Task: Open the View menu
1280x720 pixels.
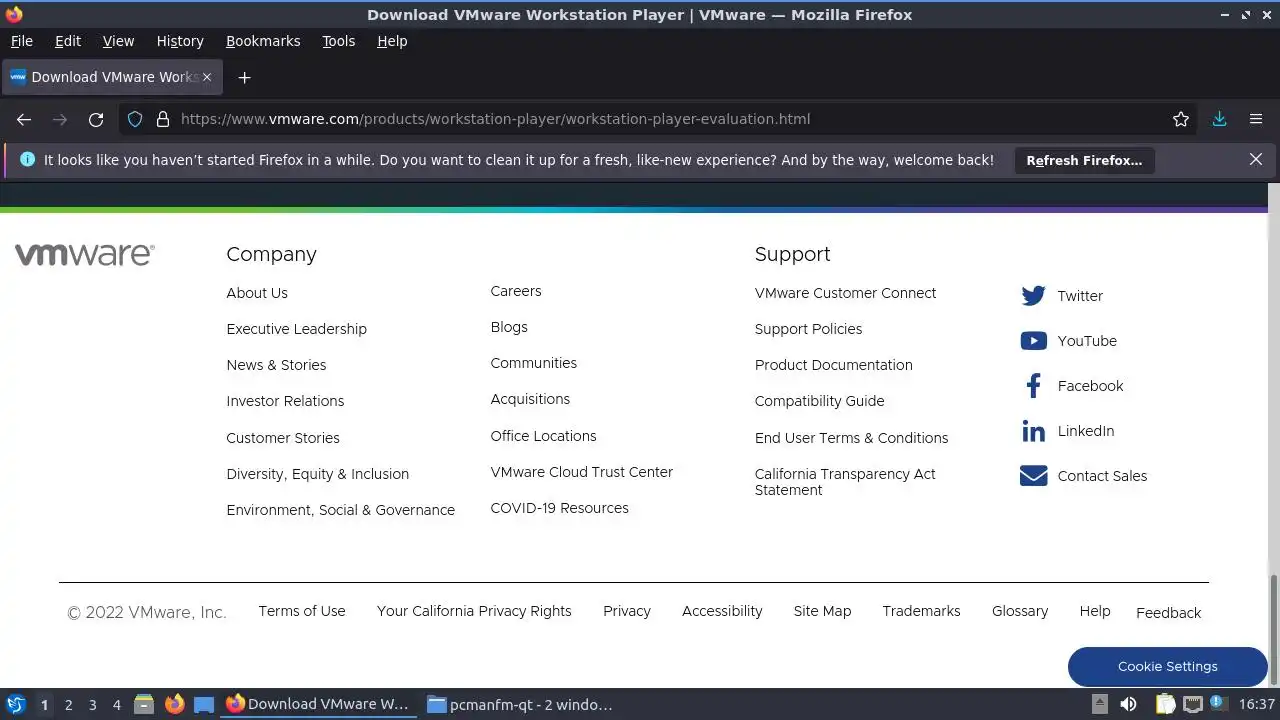Action: (x=118, y=41)
